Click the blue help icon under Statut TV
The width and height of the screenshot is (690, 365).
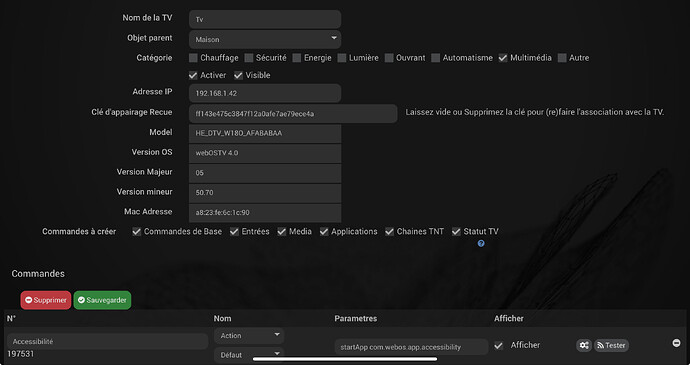pos(481,243)
